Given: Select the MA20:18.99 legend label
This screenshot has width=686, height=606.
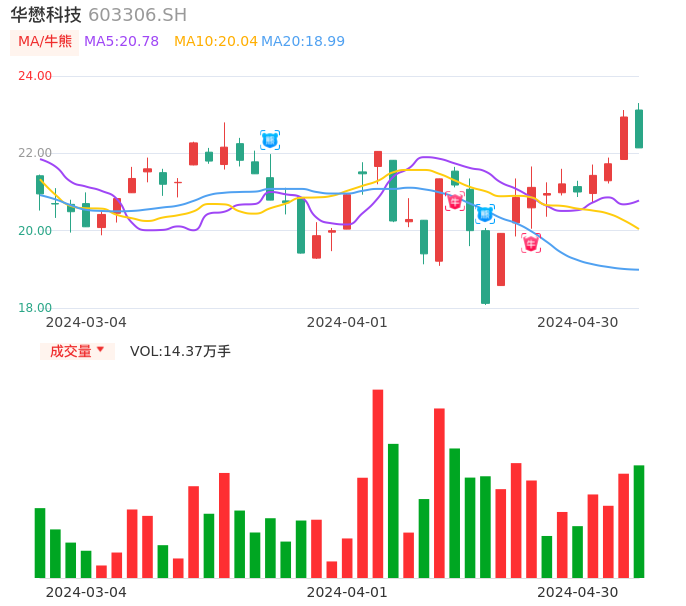Looking at the screenshot, I should click(303, 42).
